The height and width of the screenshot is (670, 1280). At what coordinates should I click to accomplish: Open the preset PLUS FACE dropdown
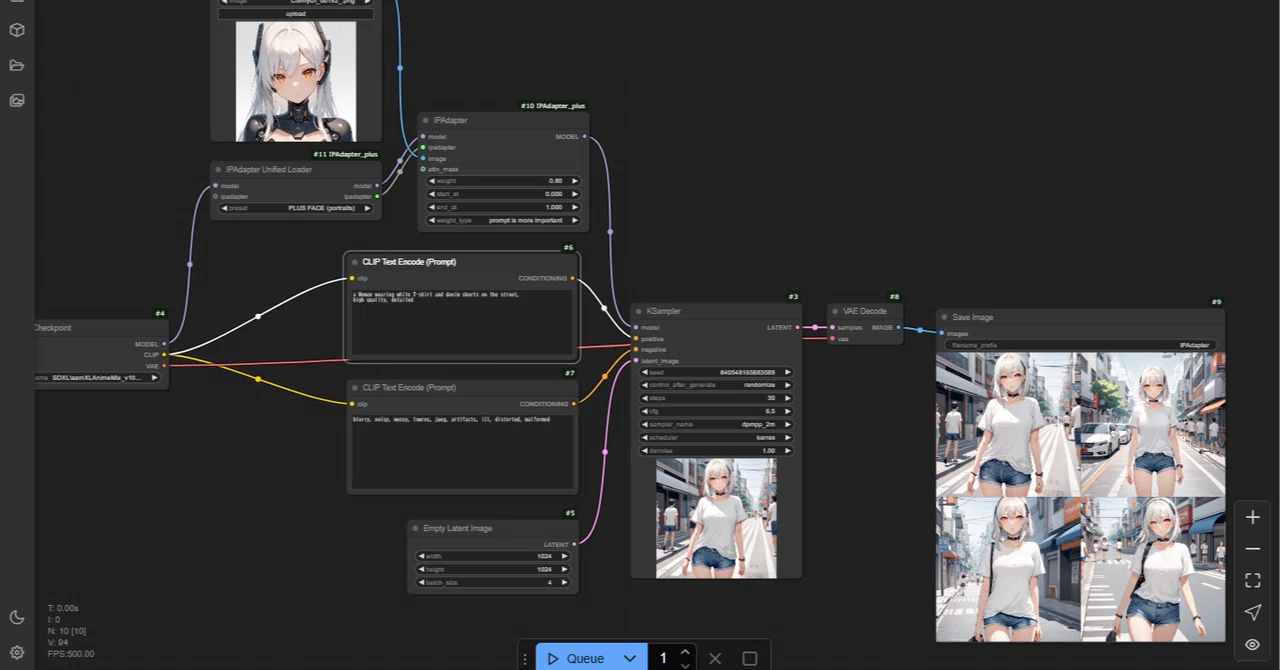pyautogui.click(x=296, y=208)
